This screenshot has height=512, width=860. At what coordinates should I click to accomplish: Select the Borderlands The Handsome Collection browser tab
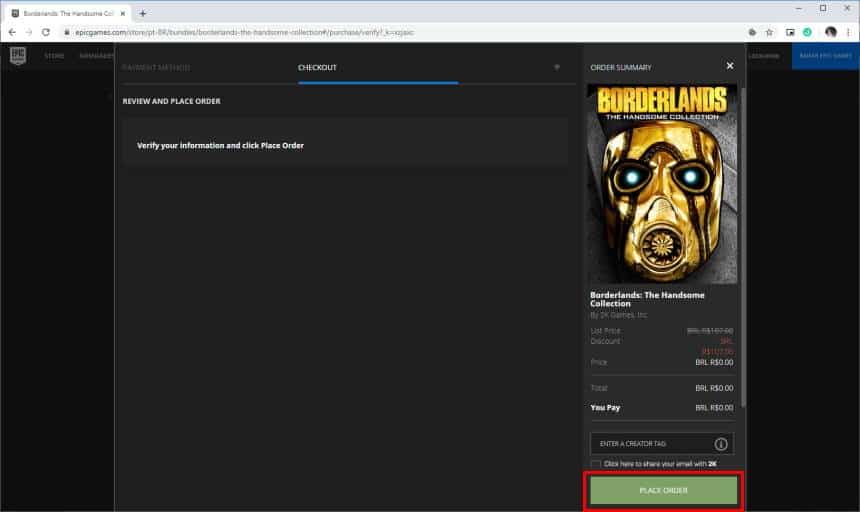[68, 13]
